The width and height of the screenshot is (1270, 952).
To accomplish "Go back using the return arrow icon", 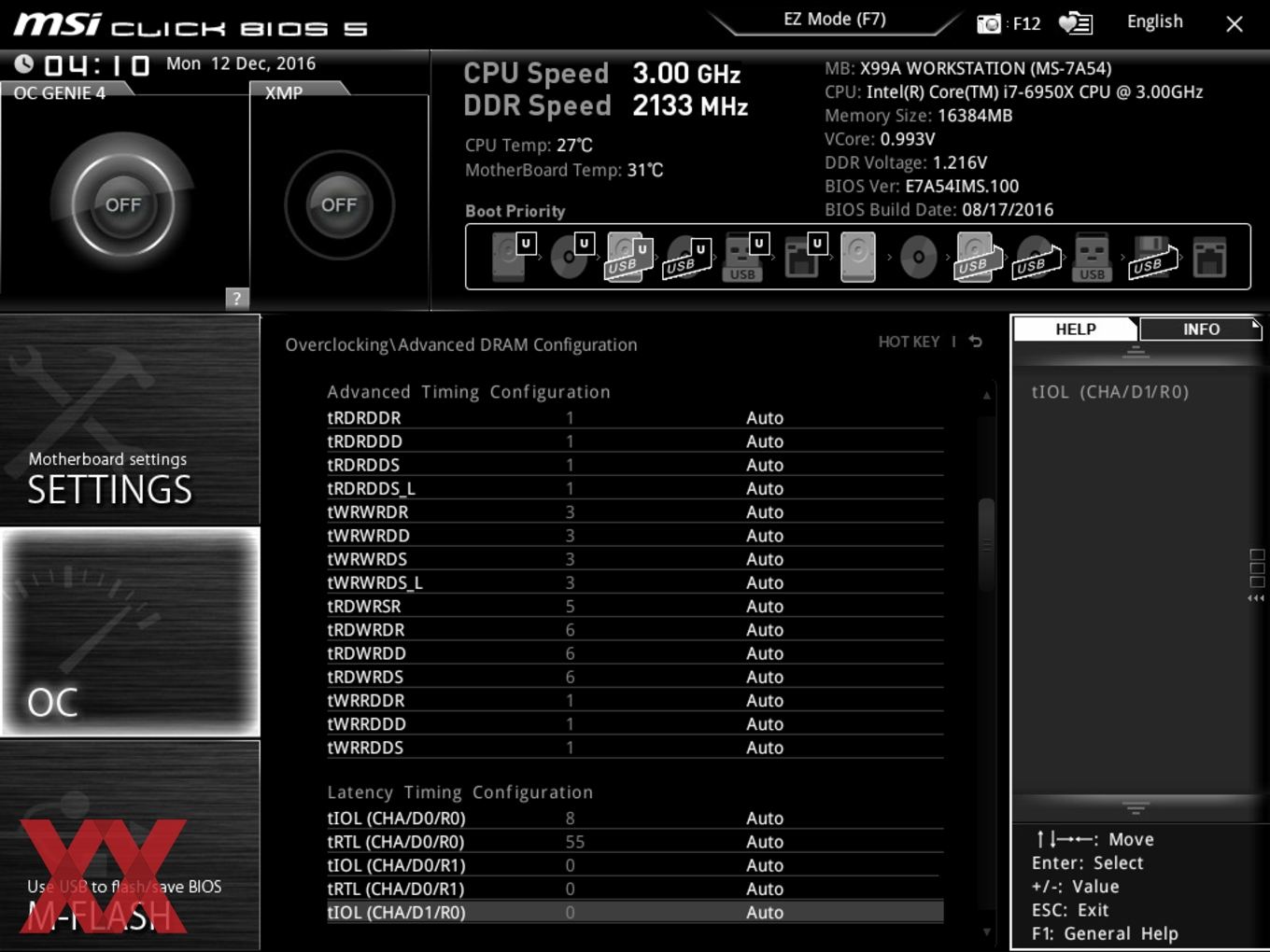I will pos(976,342).
